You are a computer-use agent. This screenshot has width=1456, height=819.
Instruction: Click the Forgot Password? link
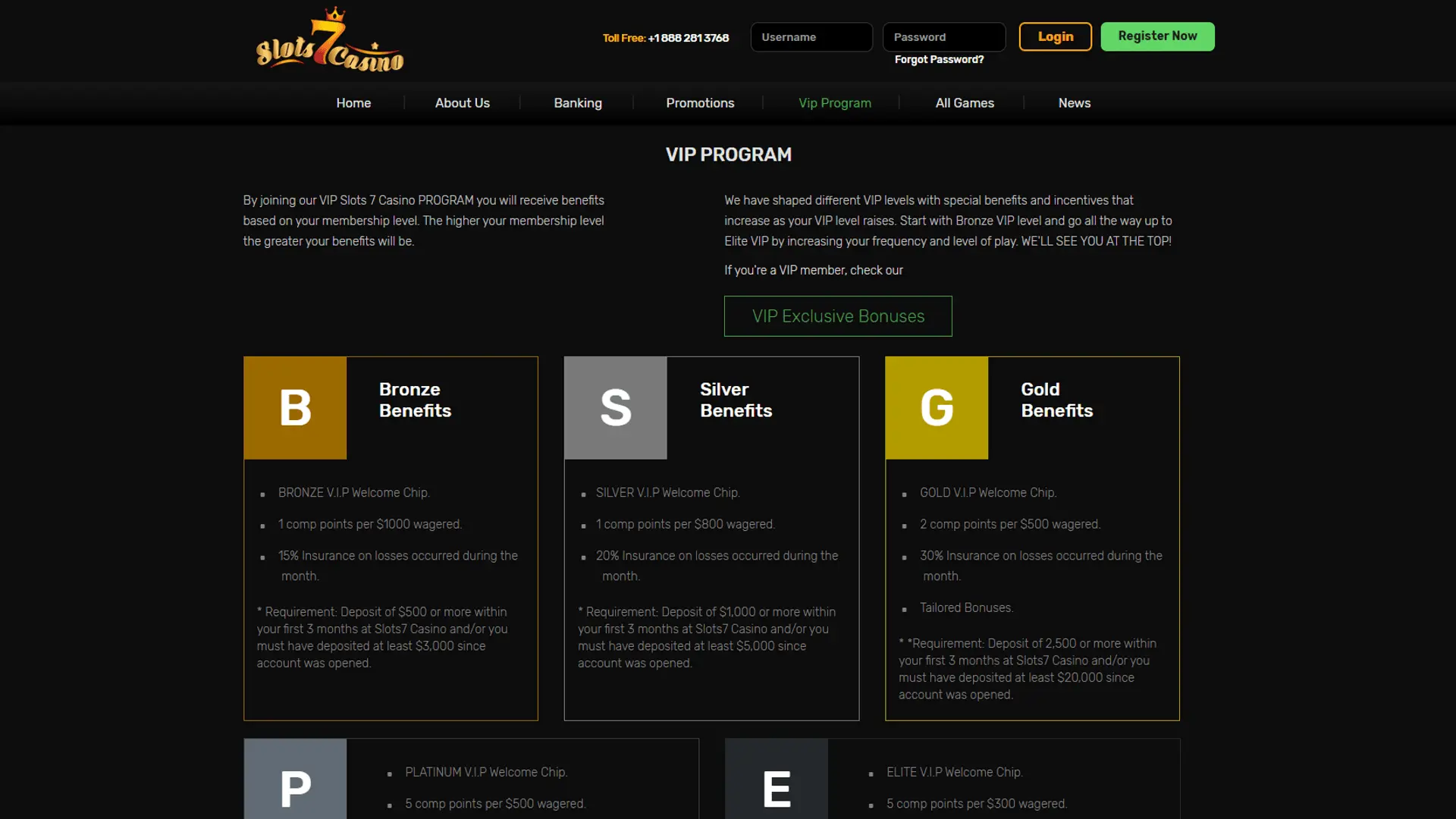[939, 60]
